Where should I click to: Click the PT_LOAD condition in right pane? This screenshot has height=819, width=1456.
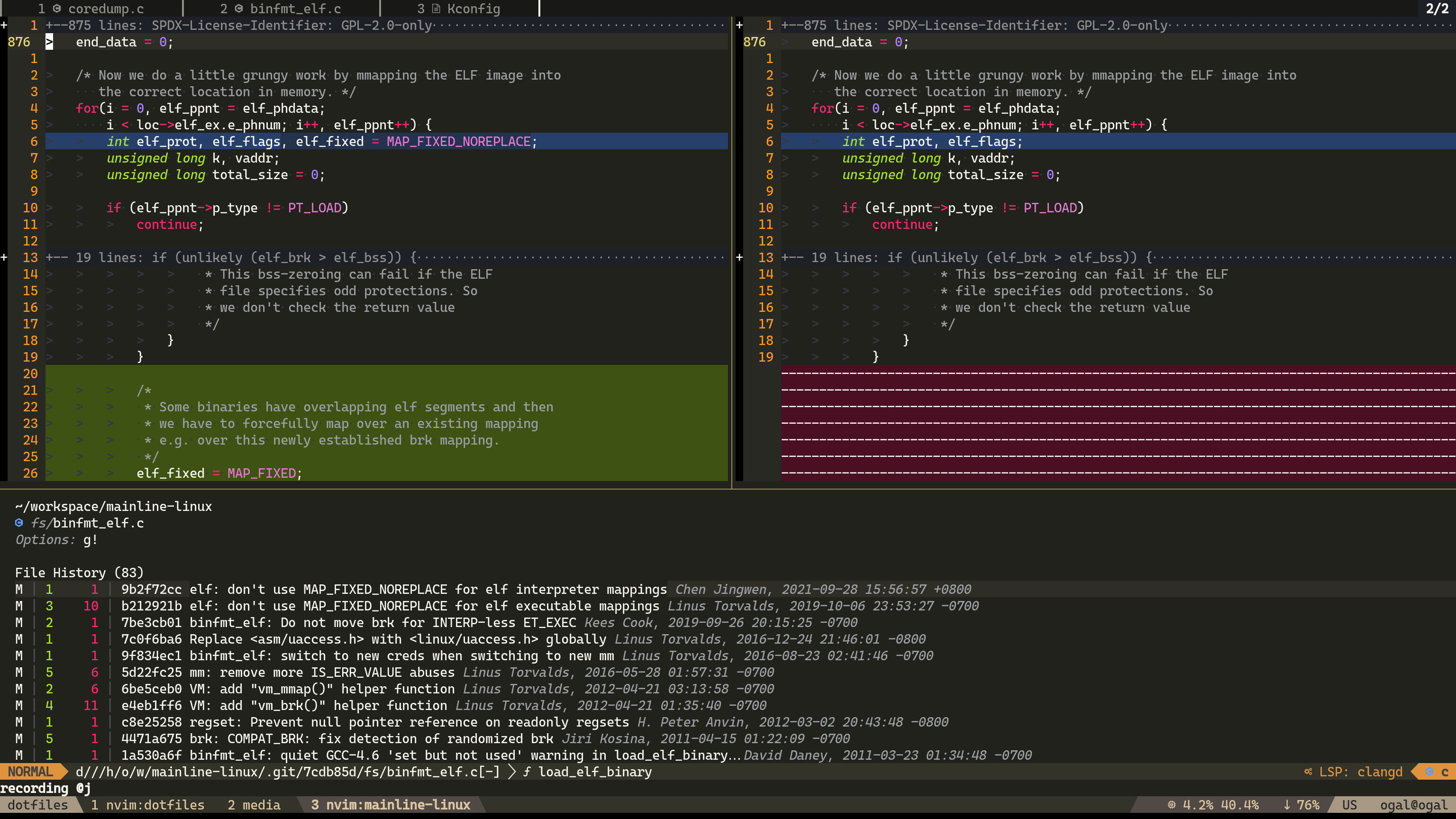tap(963, 208)
